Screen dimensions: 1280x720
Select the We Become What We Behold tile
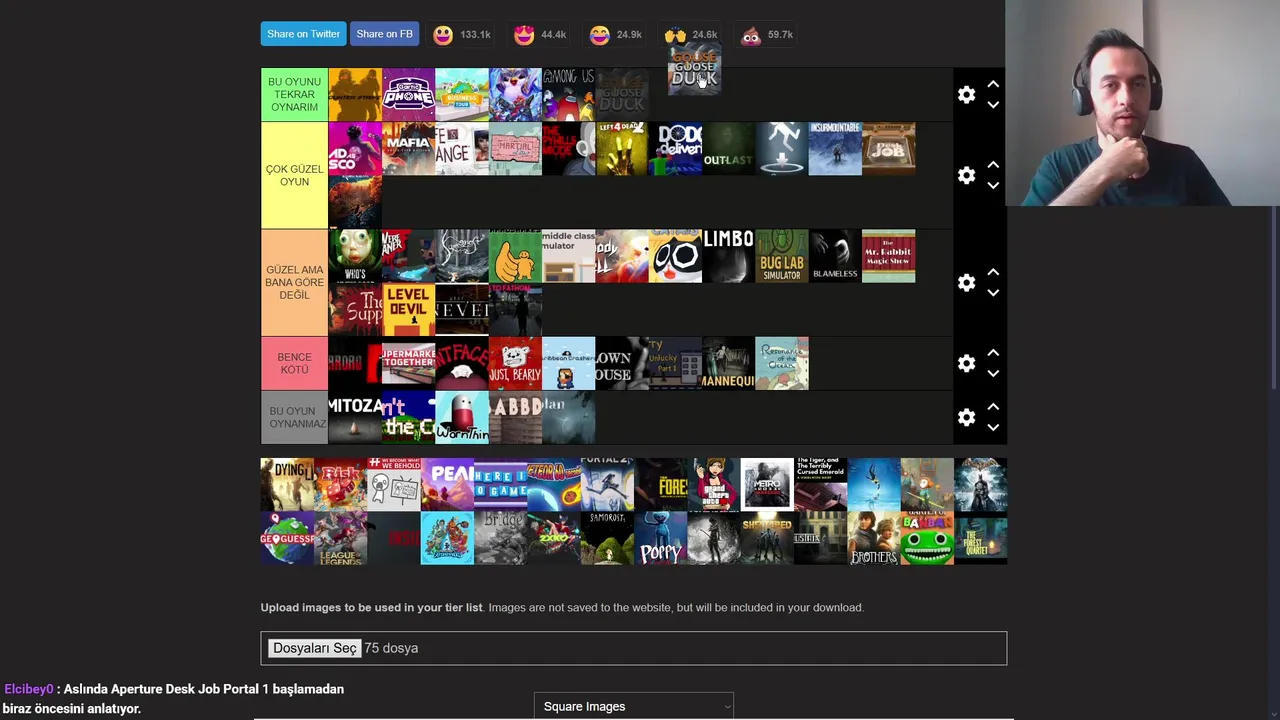point(394,485)
